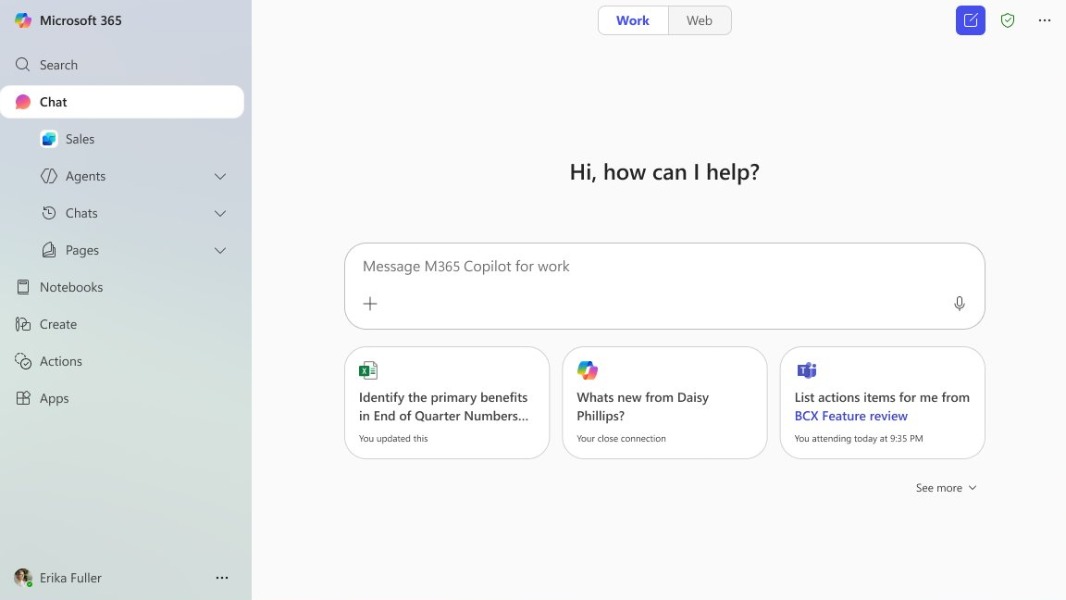Select the Work mode
This screenshot has width=1066, height=600.
click(632, 20)
